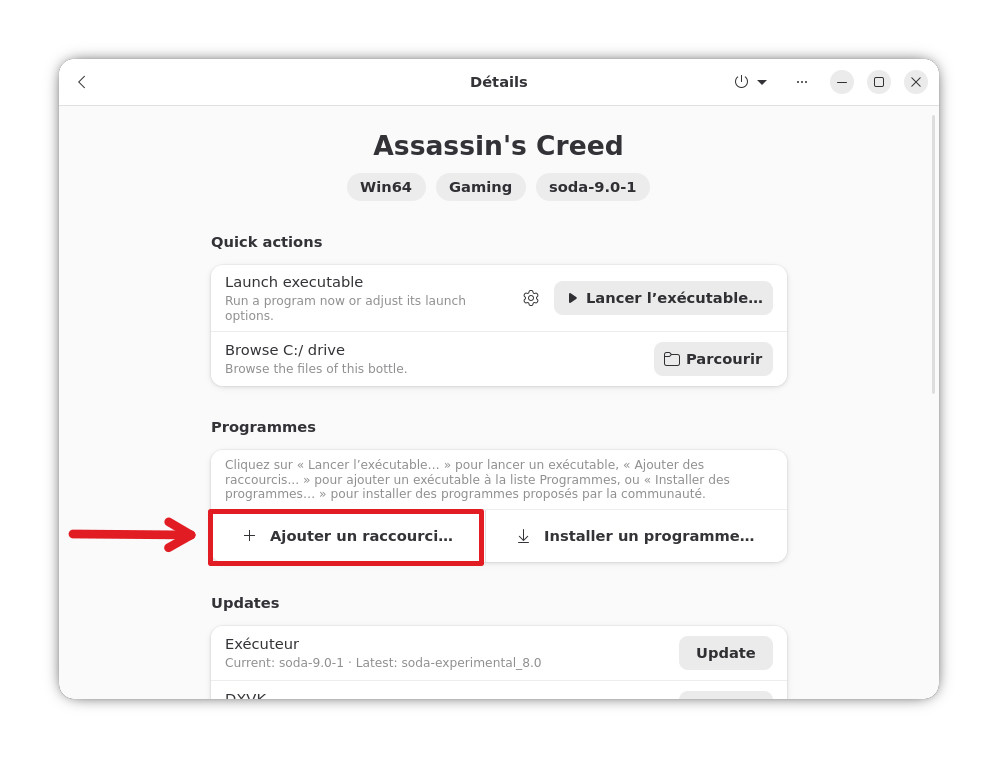Select the "Browse C:/ drive" row label

coord(285,350)
